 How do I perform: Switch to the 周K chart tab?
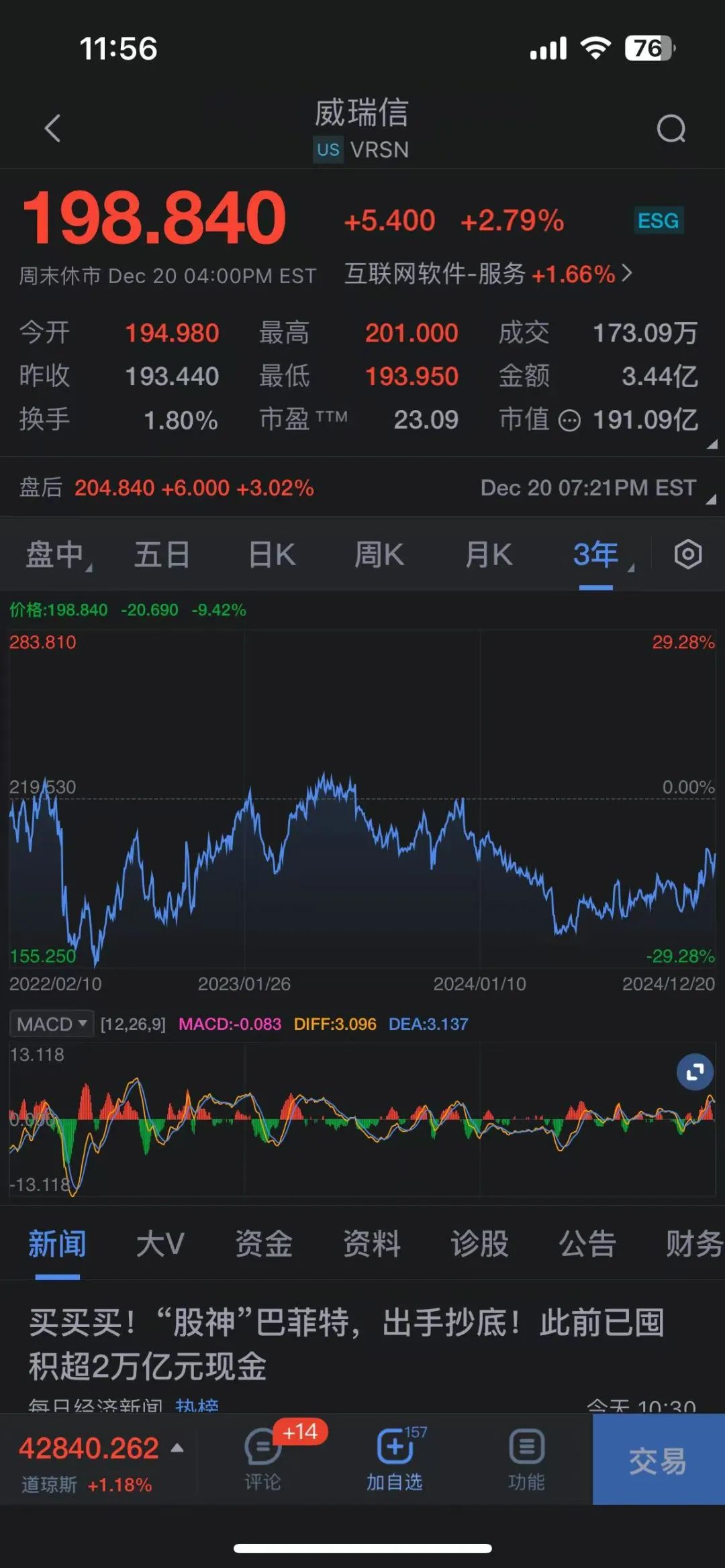[379, 556]
